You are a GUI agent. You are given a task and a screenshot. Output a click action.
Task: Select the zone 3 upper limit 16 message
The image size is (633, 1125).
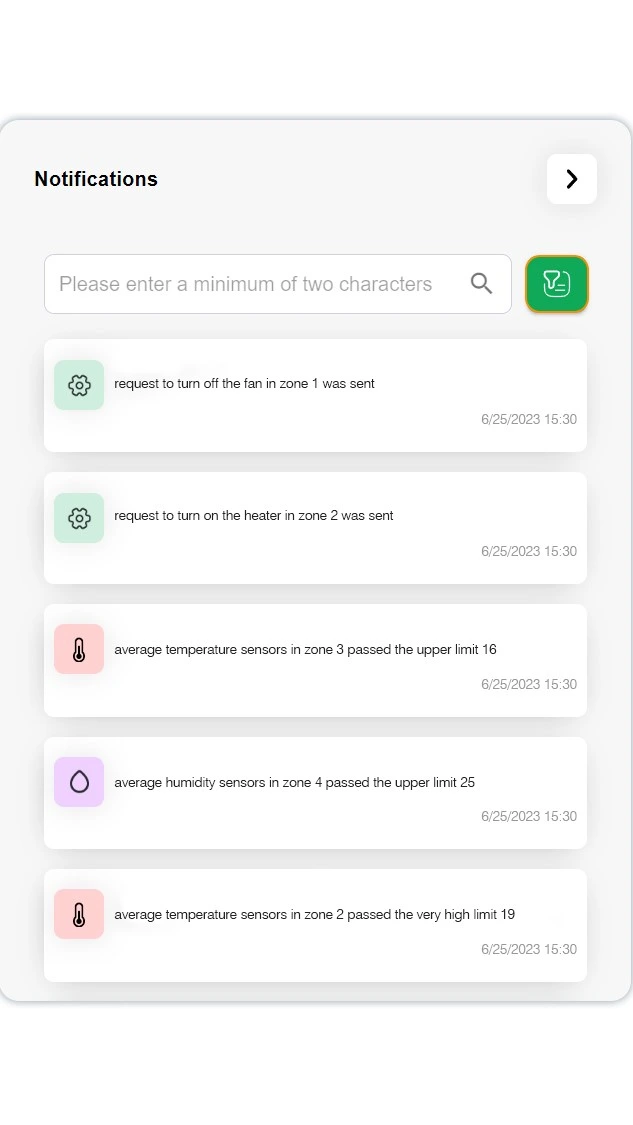pyautogui.click(x=305, y=650)
